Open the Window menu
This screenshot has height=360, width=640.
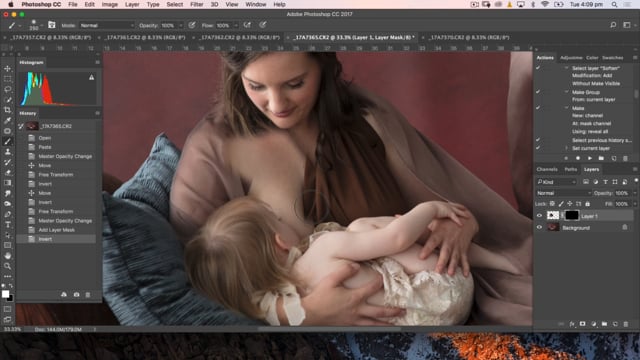256,4
